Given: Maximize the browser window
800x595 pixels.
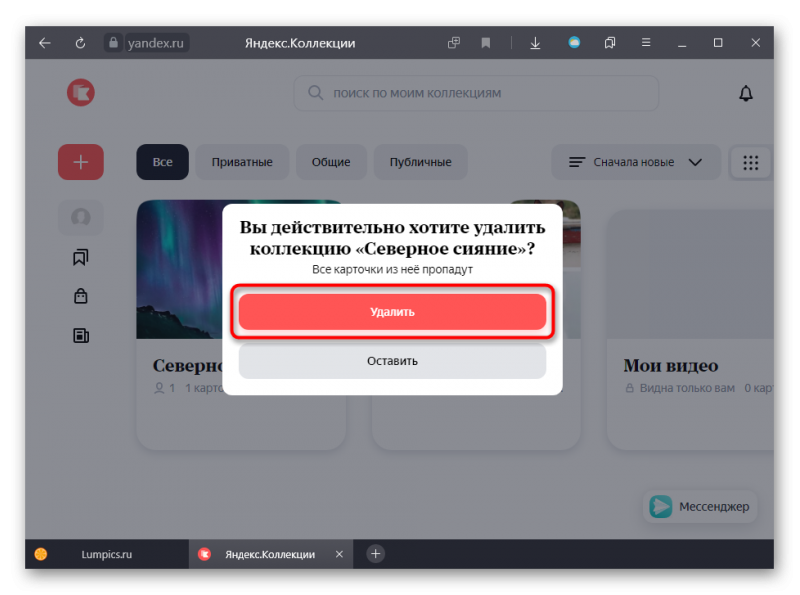Looking at the screenshot, I should [718, 43].
